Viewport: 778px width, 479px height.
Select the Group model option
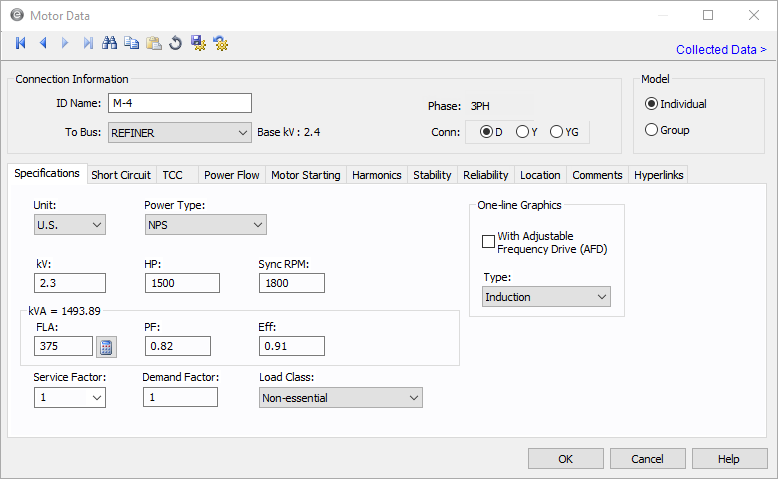pyautogui.click(x=652, y=130)
